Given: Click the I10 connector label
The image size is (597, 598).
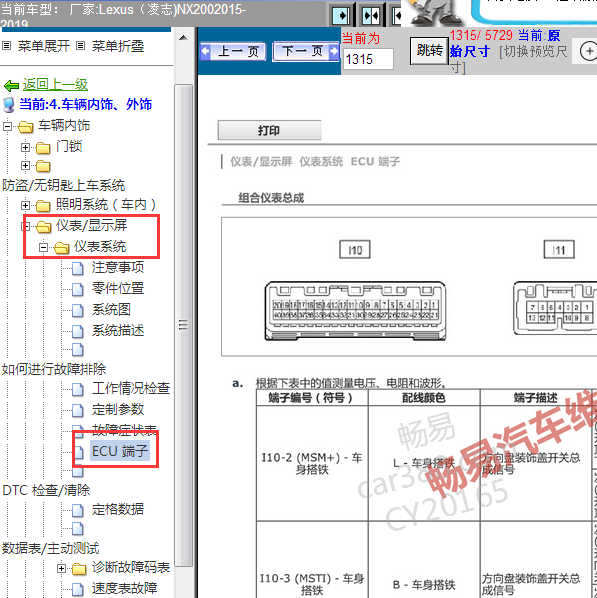Looking at the screenshot, I should click(x=355, y=250).
